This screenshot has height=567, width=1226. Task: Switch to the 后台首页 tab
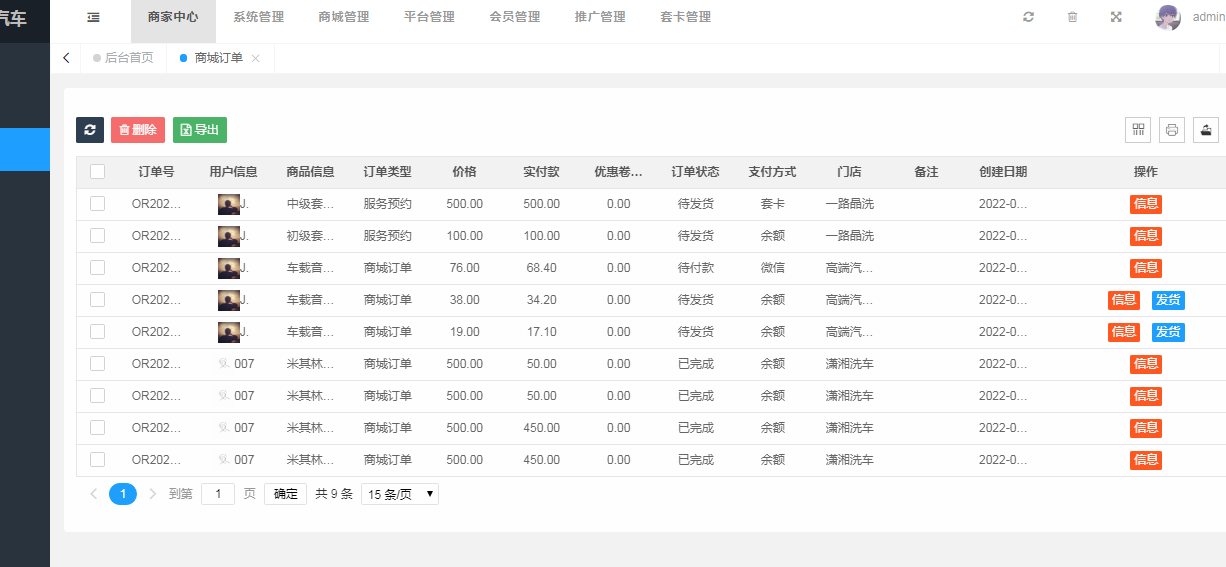coord(123,58)
